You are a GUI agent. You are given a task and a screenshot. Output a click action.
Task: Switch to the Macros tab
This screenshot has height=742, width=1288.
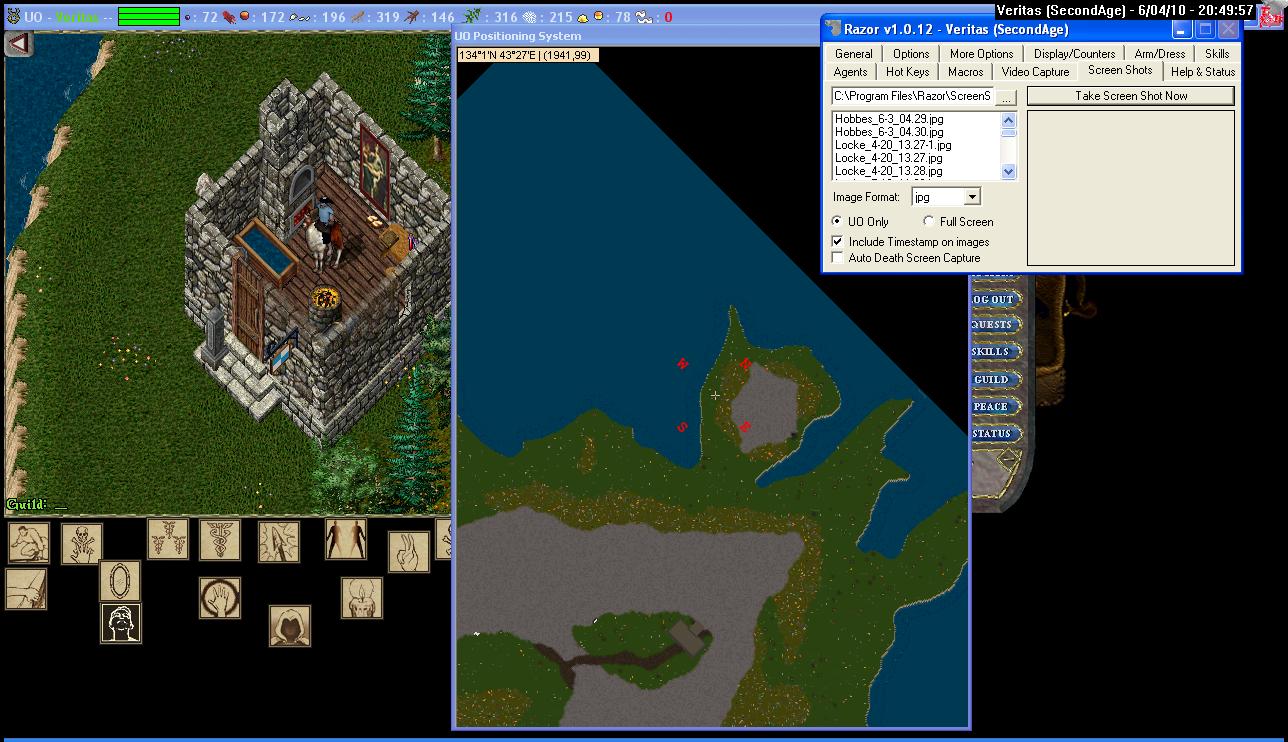point(965,72)
